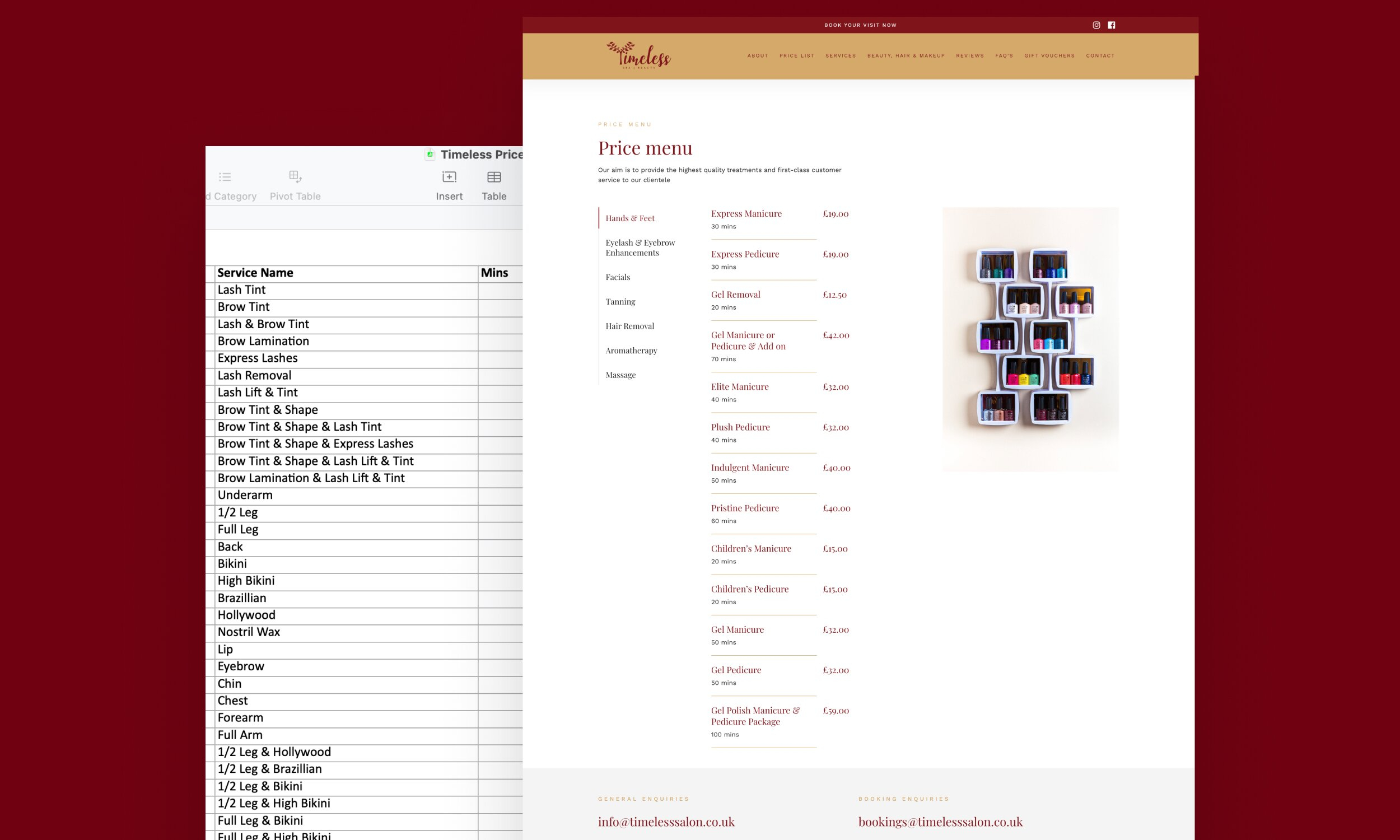This screenshot has height=840, width=1400.
Task: Open the Facials price category
Action: coord(617,277)
